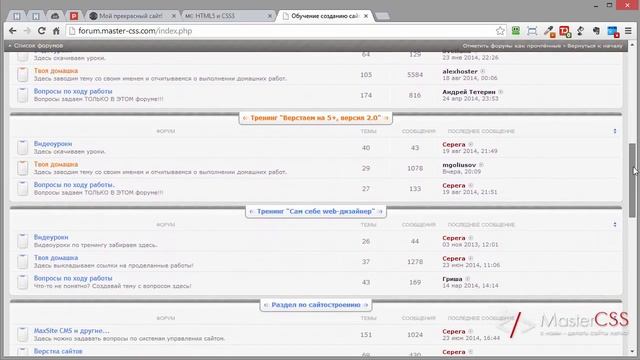Click the blue window extension icon
This screenshot has height=360, width=640.
click(x=613, y=31)
